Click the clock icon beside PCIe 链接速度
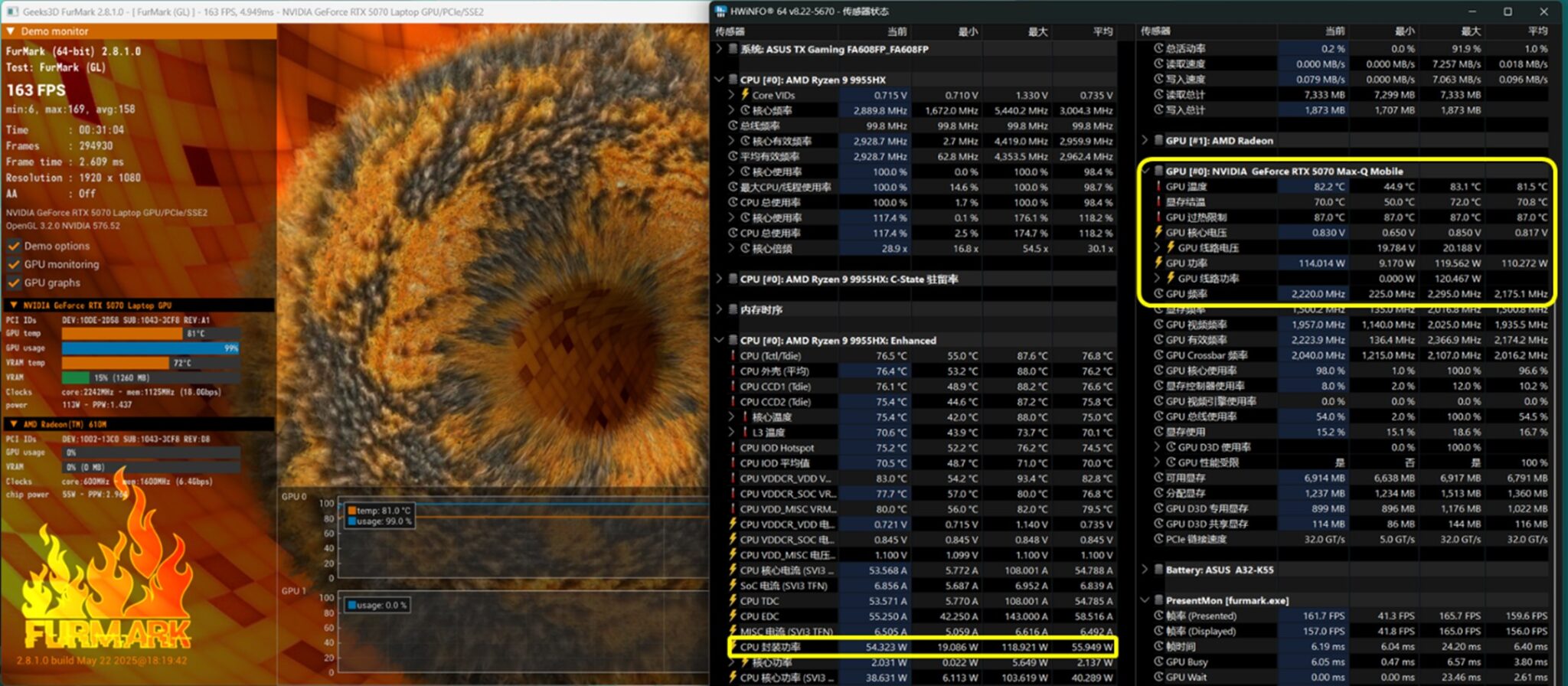The height and width of the screenshot is (686, 1568). pos(1158,539)
